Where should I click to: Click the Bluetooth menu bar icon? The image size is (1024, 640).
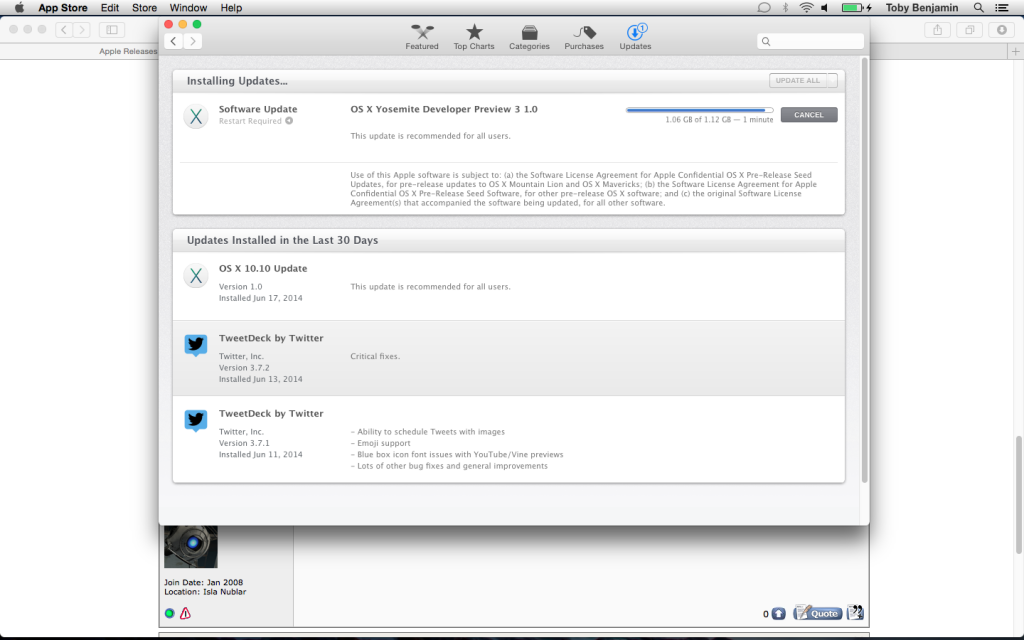click(x=786, y=8)
